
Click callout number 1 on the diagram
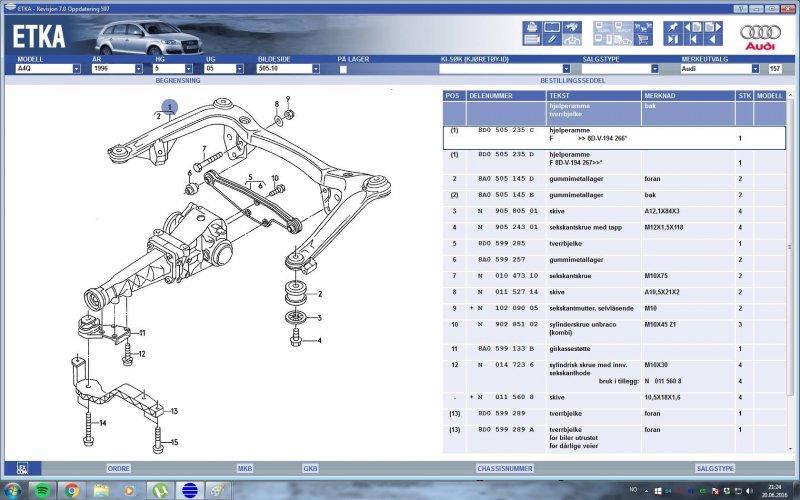pos(170,107)
